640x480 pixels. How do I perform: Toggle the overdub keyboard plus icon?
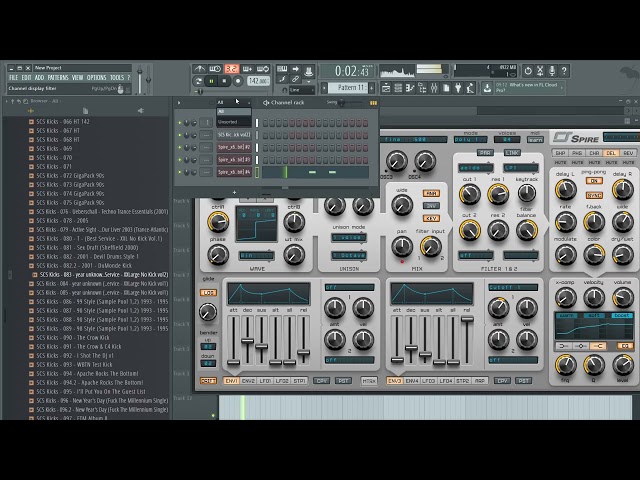(x=247, y=69)
